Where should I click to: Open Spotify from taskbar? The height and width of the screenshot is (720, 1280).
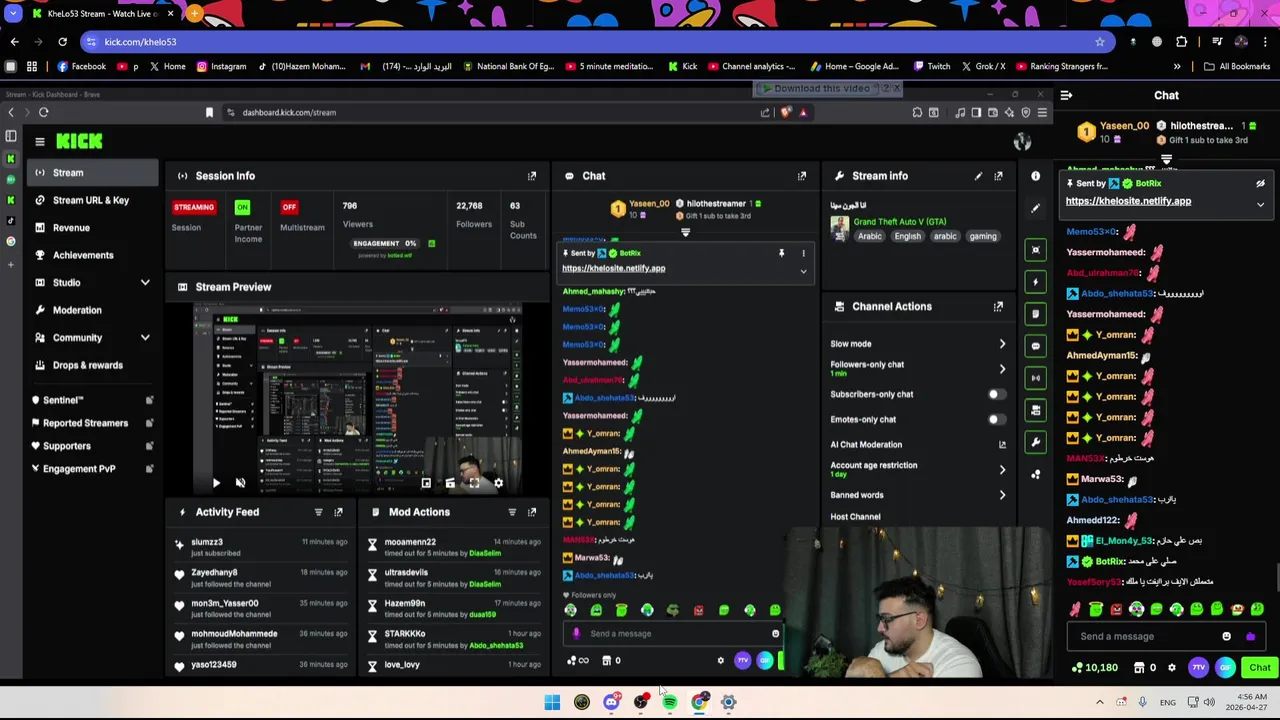670,703
